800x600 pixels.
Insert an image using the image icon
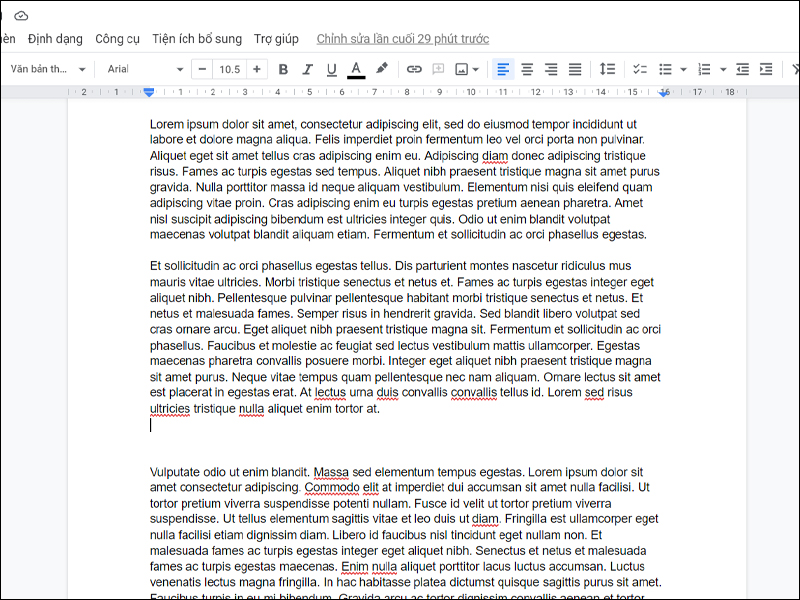[x=461, y=70]
